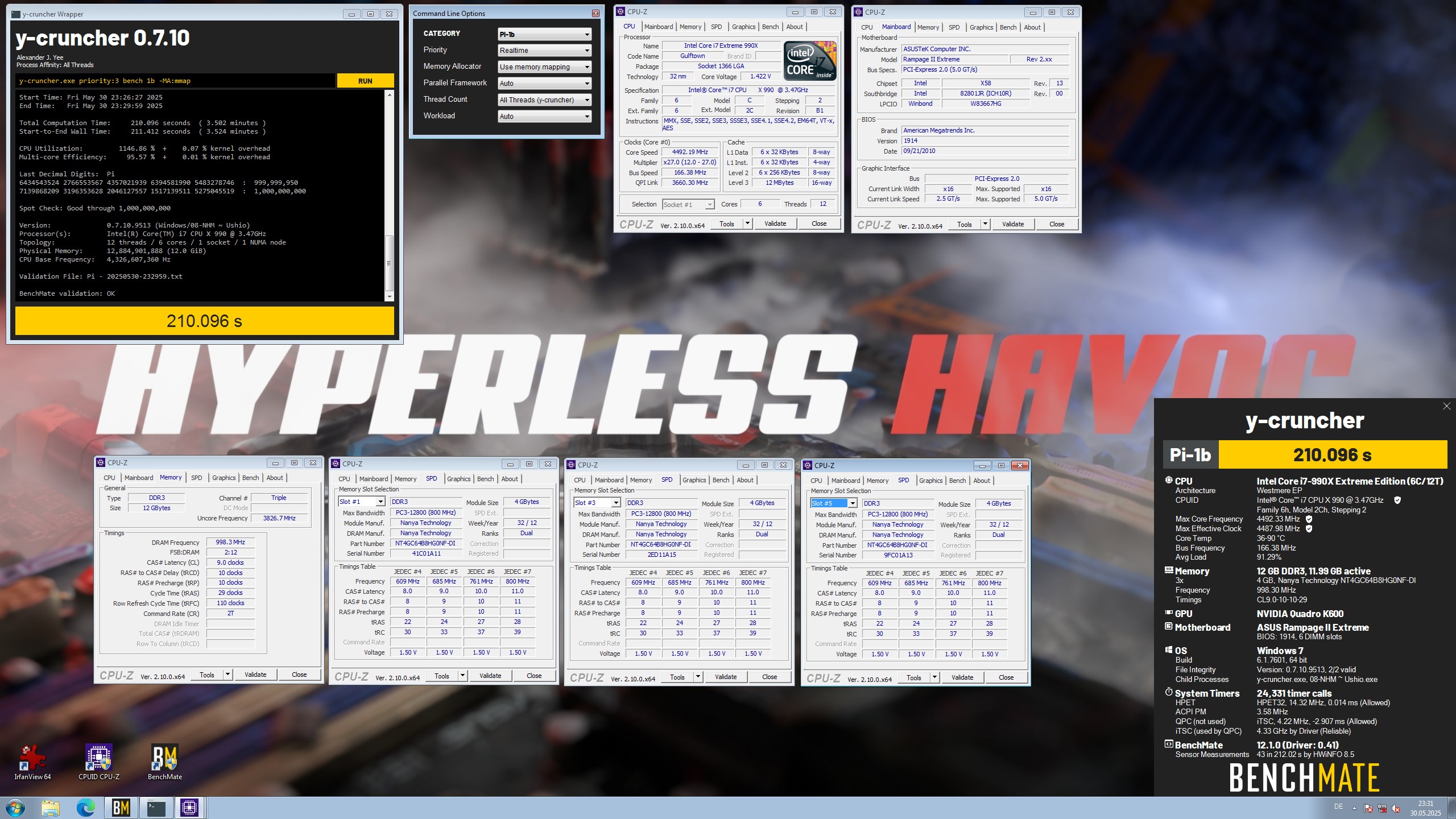Click the BenchMate section icon near version 12.1.0
Viewport: 1456px width, 819px height.
click(x=1169, y=744)
